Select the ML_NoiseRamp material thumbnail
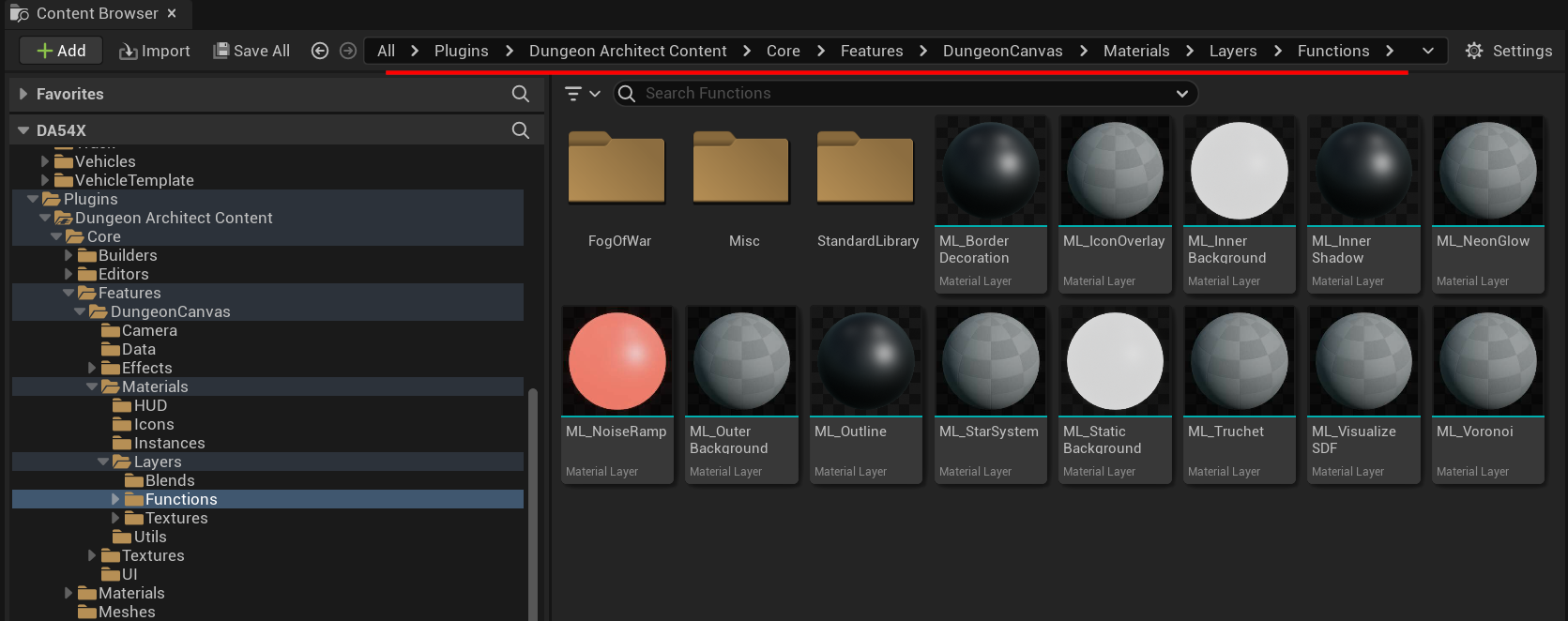The width and height of the screenshot is (1568, 621). click(x=617, y=361)
